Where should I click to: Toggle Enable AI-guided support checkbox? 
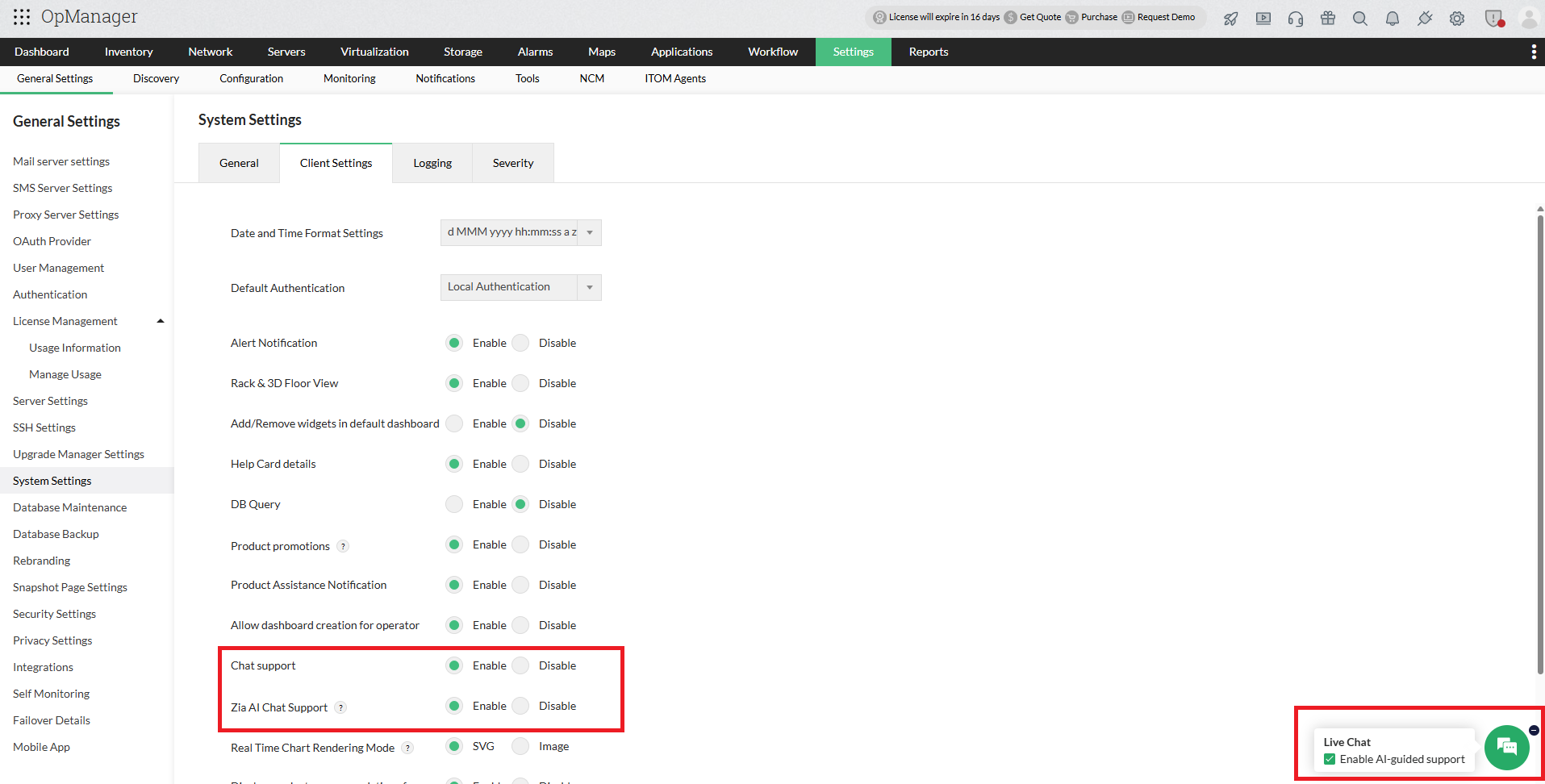coord(1330,759)
